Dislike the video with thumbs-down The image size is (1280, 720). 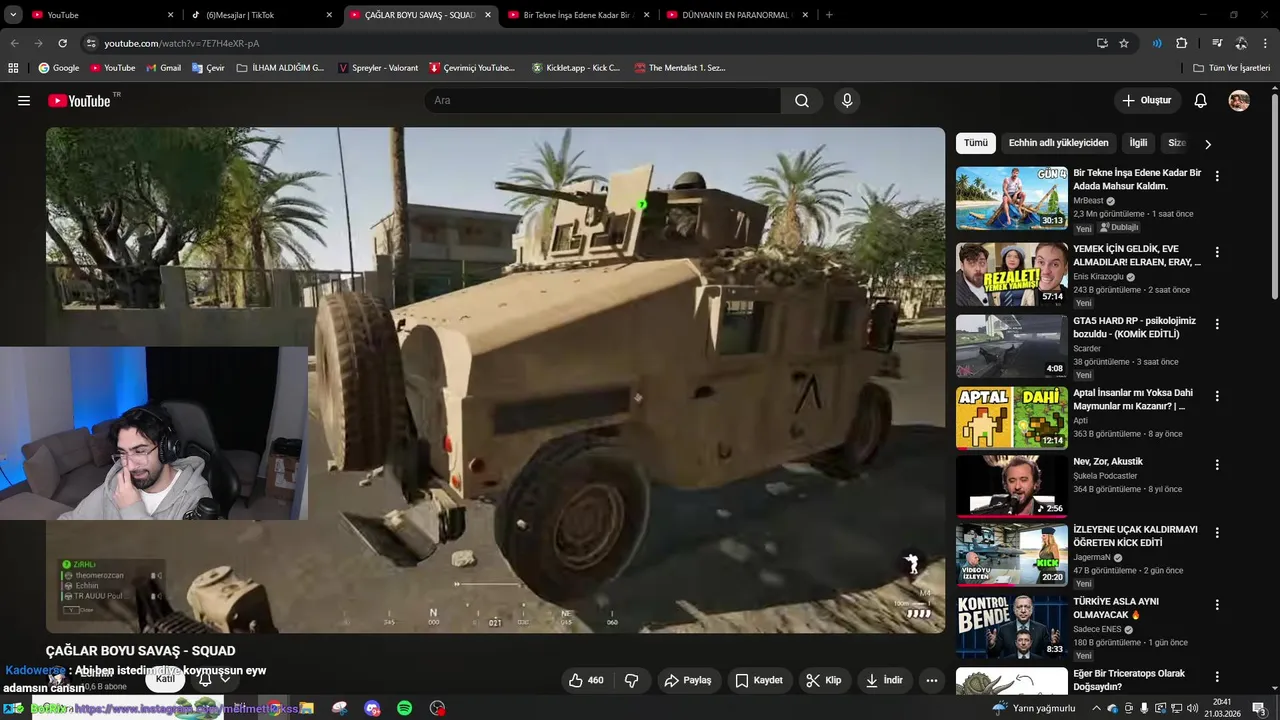coord(632,680)
